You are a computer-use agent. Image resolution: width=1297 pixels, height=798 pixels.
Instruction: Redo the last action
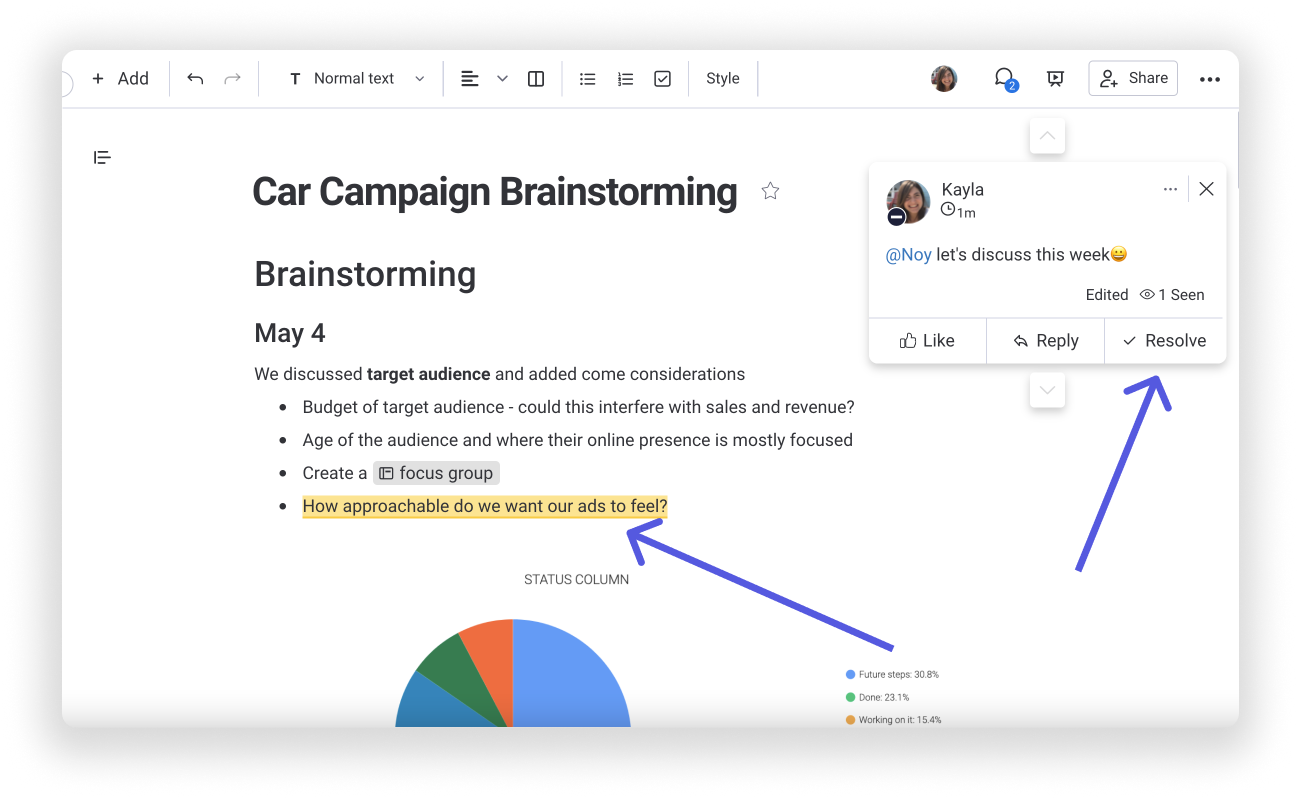(x=232, y=78)
